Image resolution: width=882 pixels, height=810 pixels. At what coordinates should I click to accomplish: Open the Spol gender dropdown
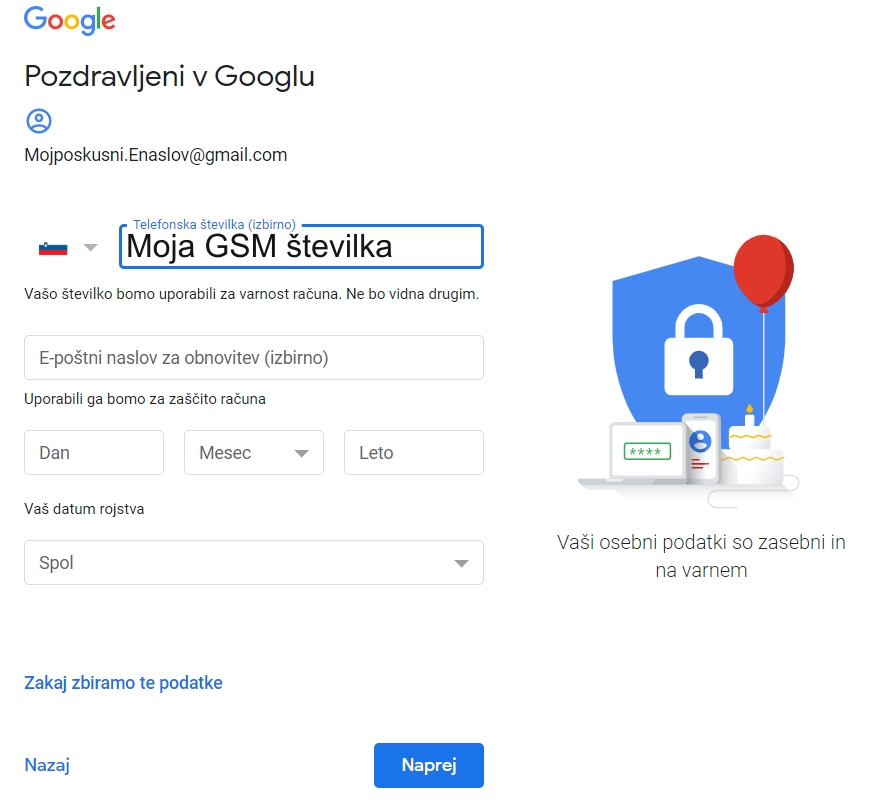coord(254,563)
